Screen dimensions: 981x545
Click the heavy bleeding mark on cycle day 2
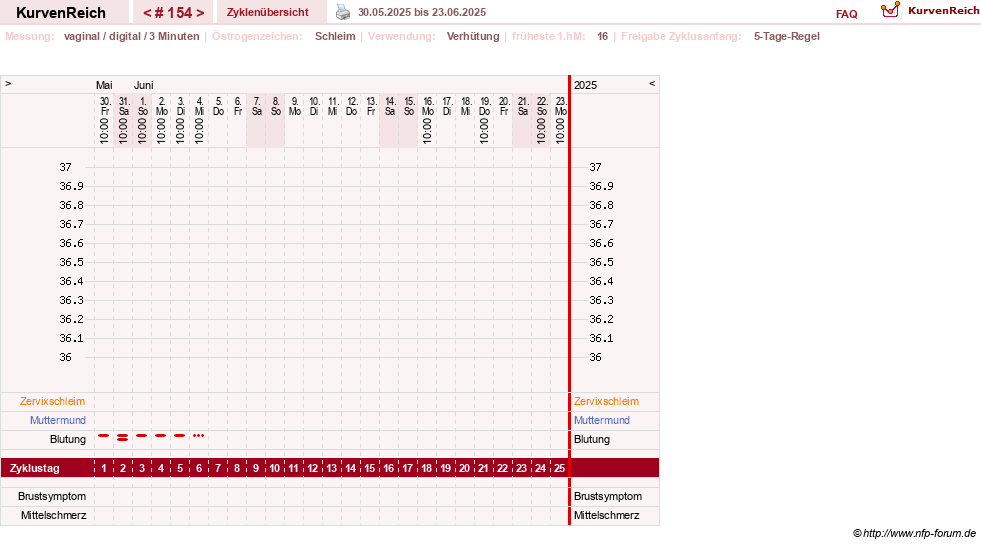123,437
